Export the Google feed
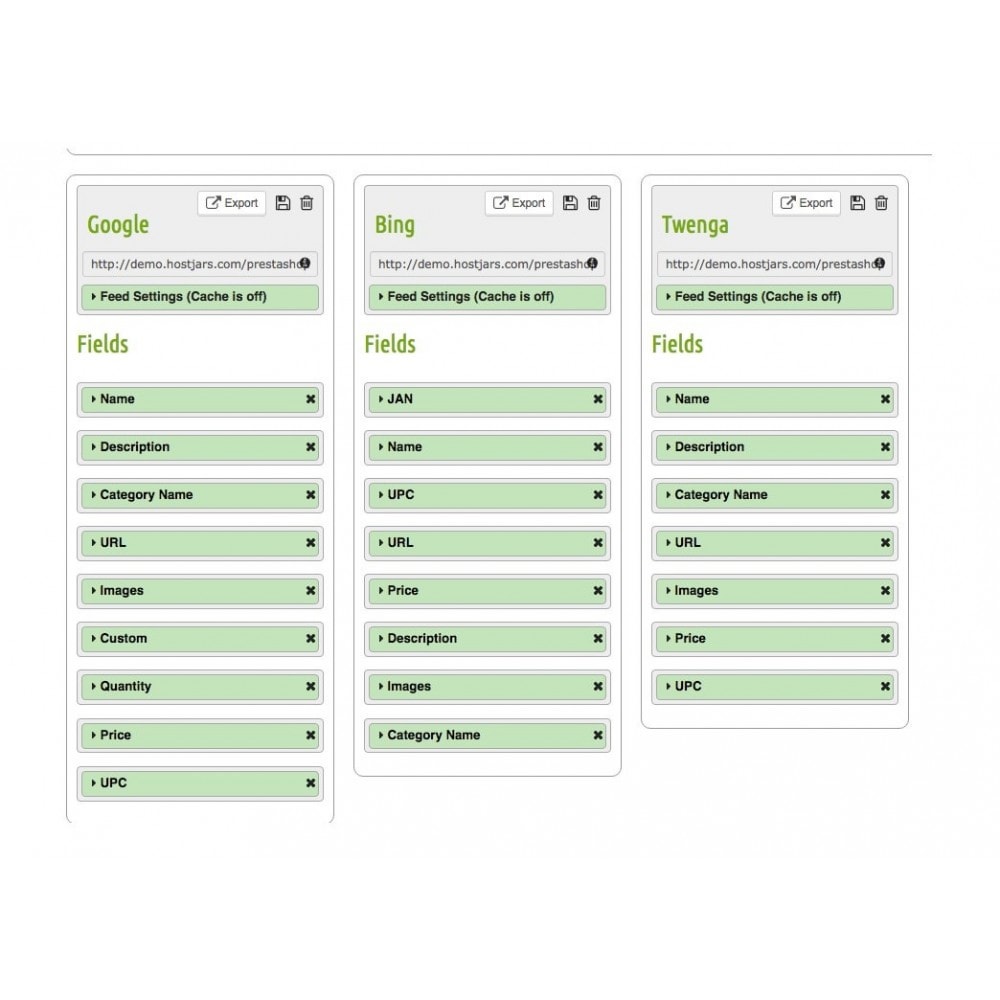1000x1000 pixels. [232, 203]
